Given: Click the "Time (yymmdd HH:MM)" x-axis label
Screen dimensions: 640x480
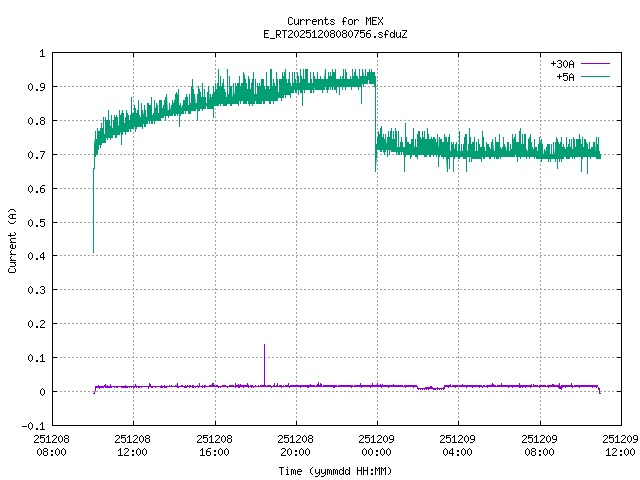Looking at the screenshot, I should (333, 470).
